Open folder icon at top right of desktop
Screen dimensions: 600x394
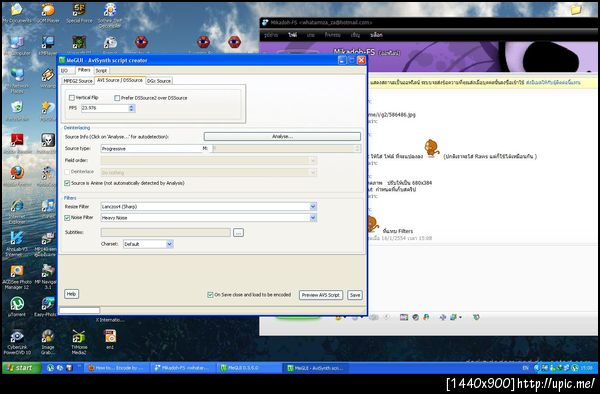(576, 10)
